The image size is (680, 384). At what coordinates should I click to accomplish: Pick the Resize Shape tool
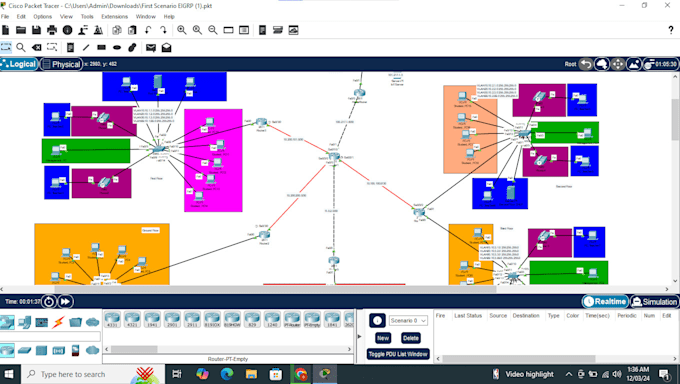52,47
